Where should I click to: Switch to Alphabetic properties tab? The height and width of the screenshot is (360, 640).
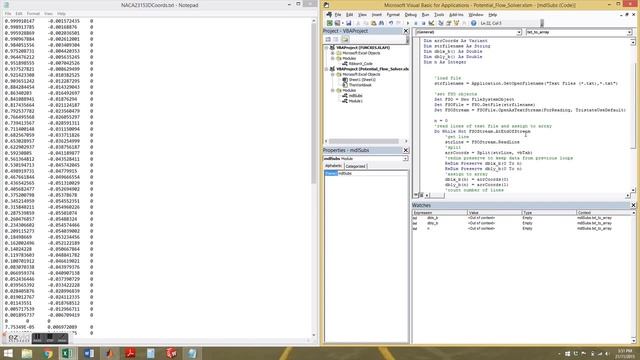(333, 166)
